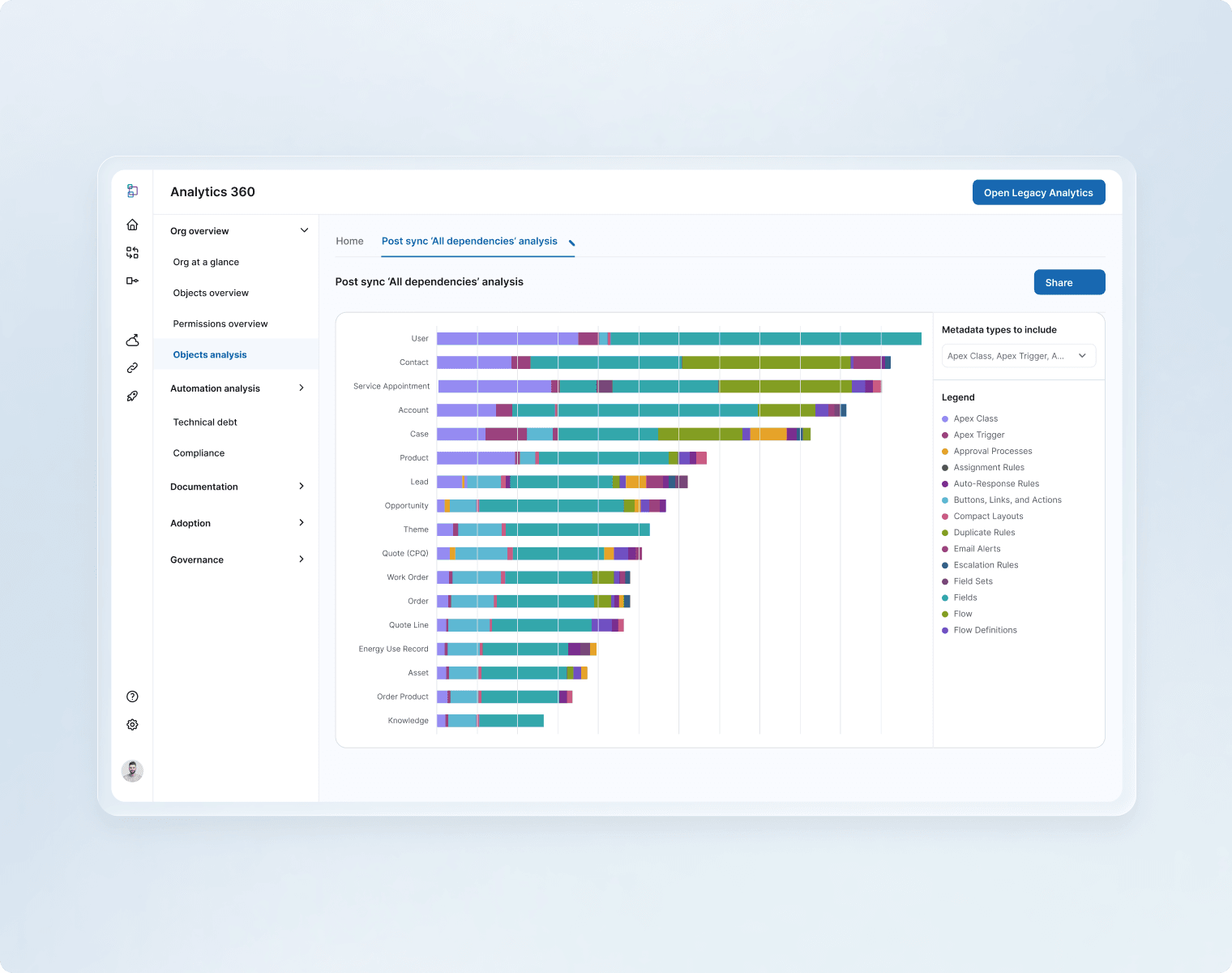Open the help question mark icon
The image size is (1232, 973).
[132, 697]
